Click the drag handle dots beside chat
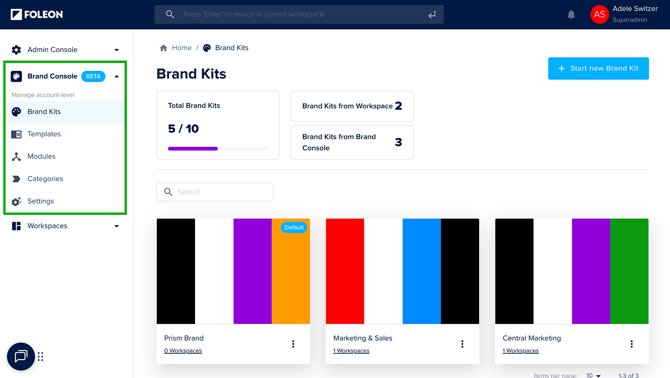 [41, 357]
